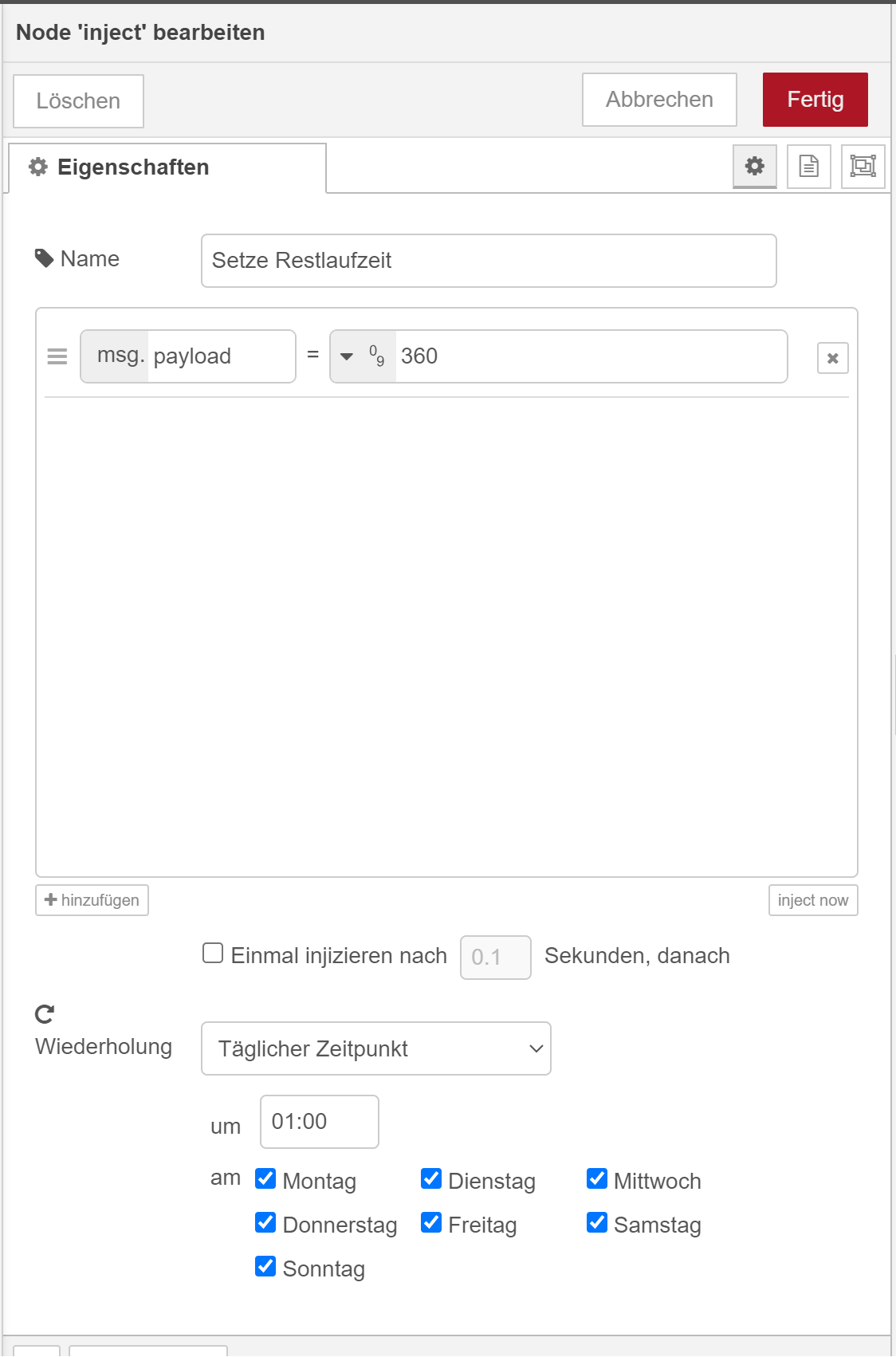Click the msg. property type prefix
The height and width of the screenshot is (1357, 896).
(x=116, y=356)
